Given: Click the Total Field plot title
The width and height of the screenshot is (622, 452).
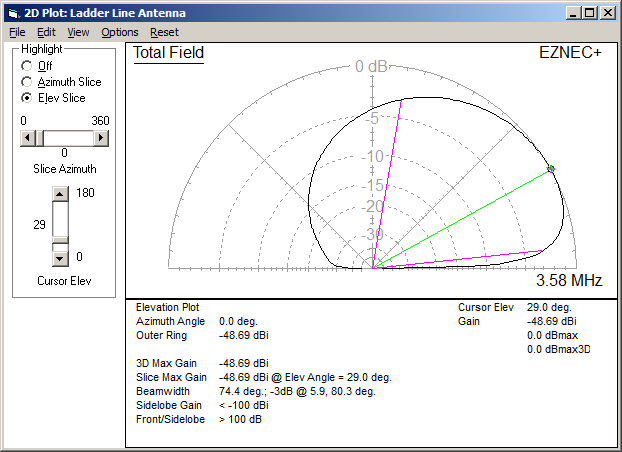Looking at the screenshot, I should pyautogui.click(x=168, y=52).
